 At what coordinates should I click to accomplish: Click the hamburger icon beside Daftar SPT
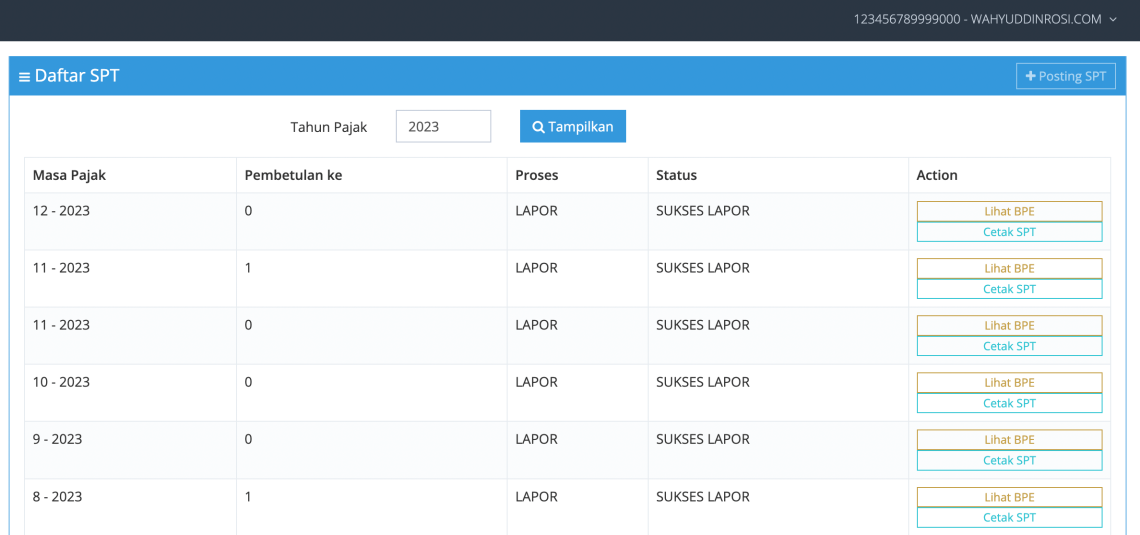[24, 77]
